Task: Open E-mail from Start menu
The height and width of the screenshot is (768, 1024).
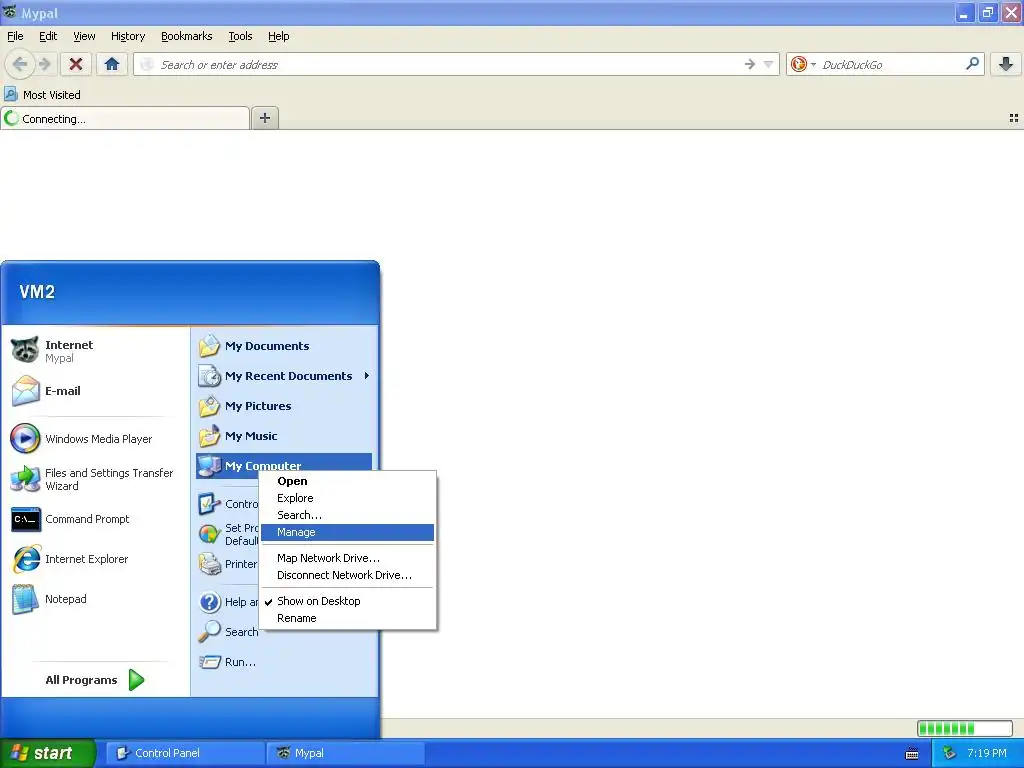Action: [x=95, y=391]
